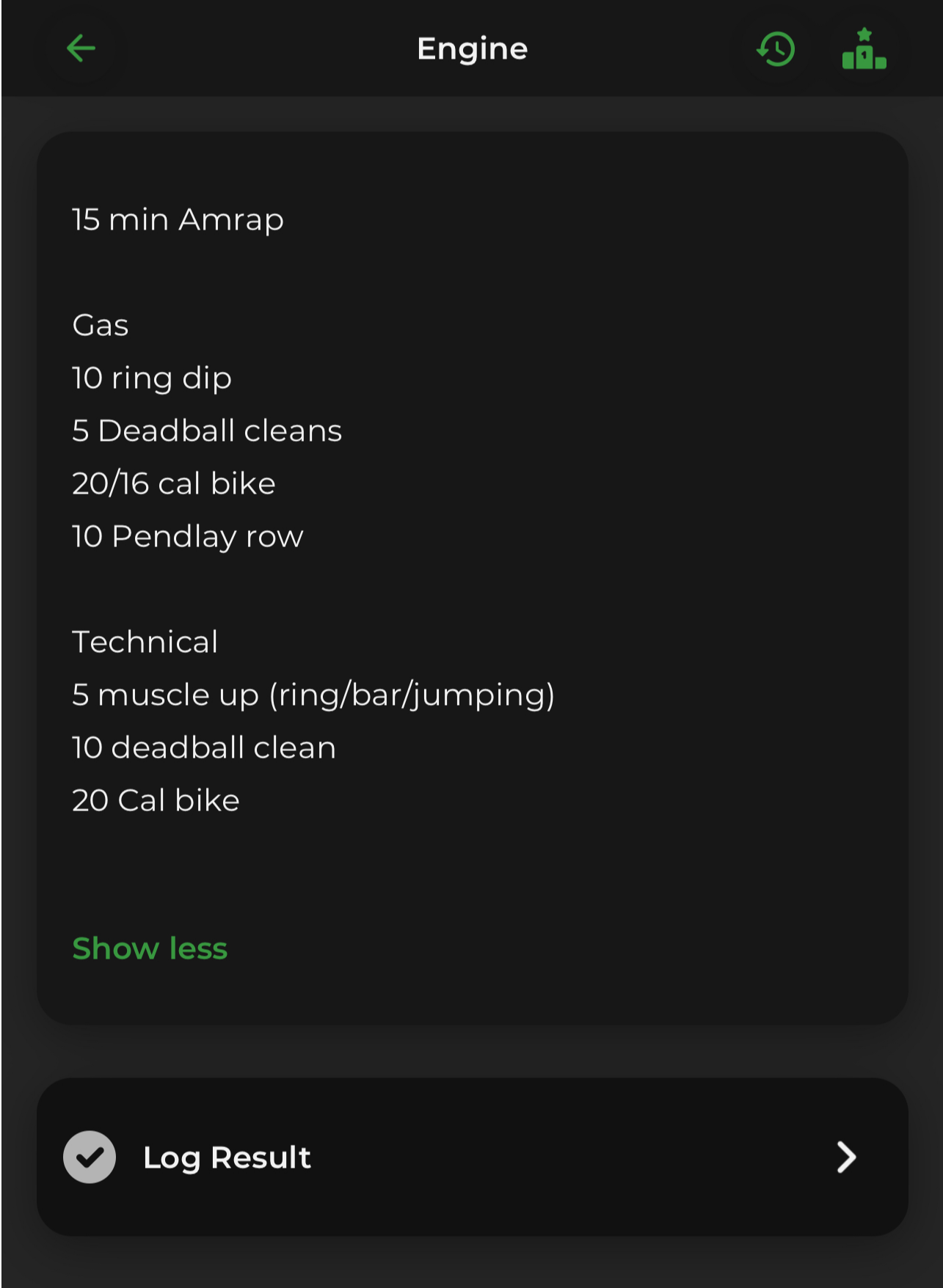The image size is (943, 1288).
Task: Tap the 10 Pendlay row line
Action: (188, 536)
